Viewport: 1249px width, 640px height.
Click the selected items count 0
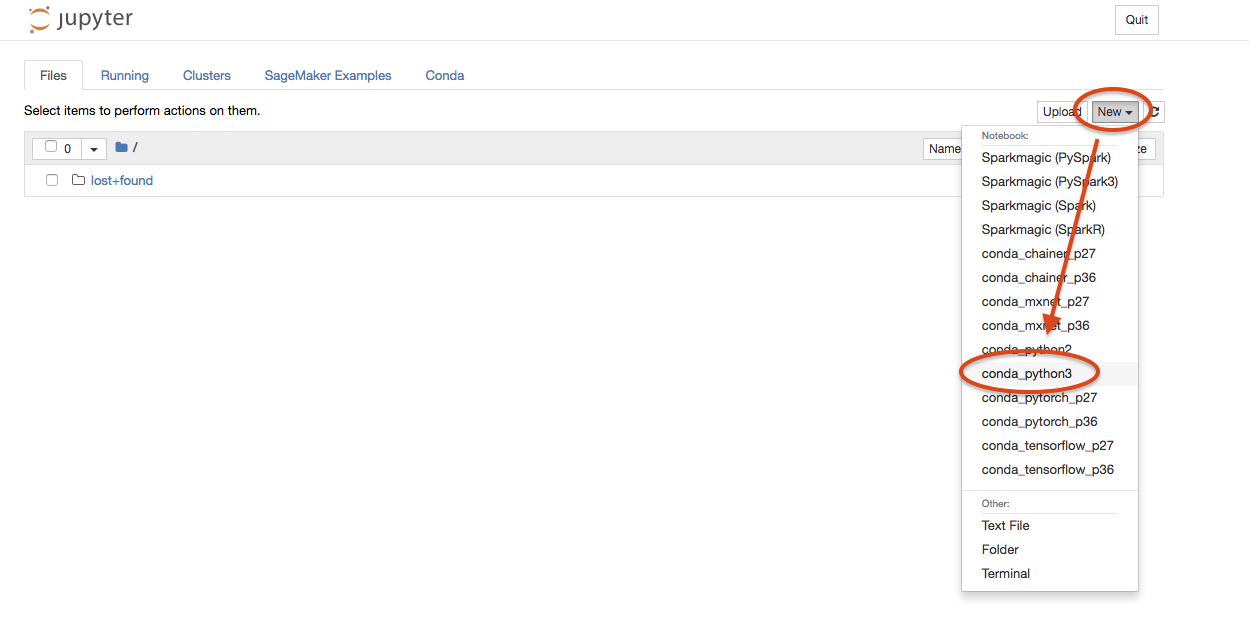tap(67, 149)
